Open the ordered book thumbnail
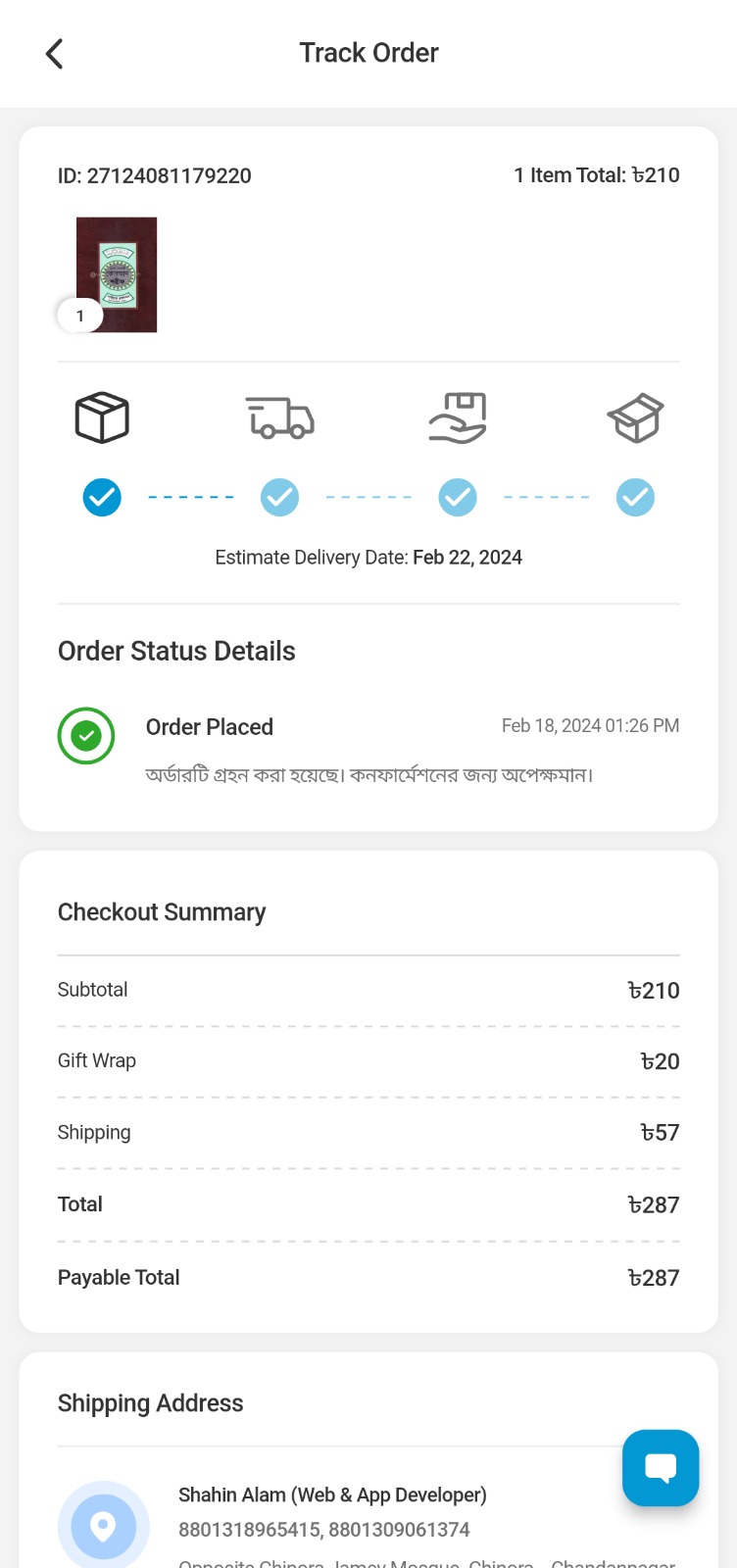The image size is (737, 1568). coord(118,274)
